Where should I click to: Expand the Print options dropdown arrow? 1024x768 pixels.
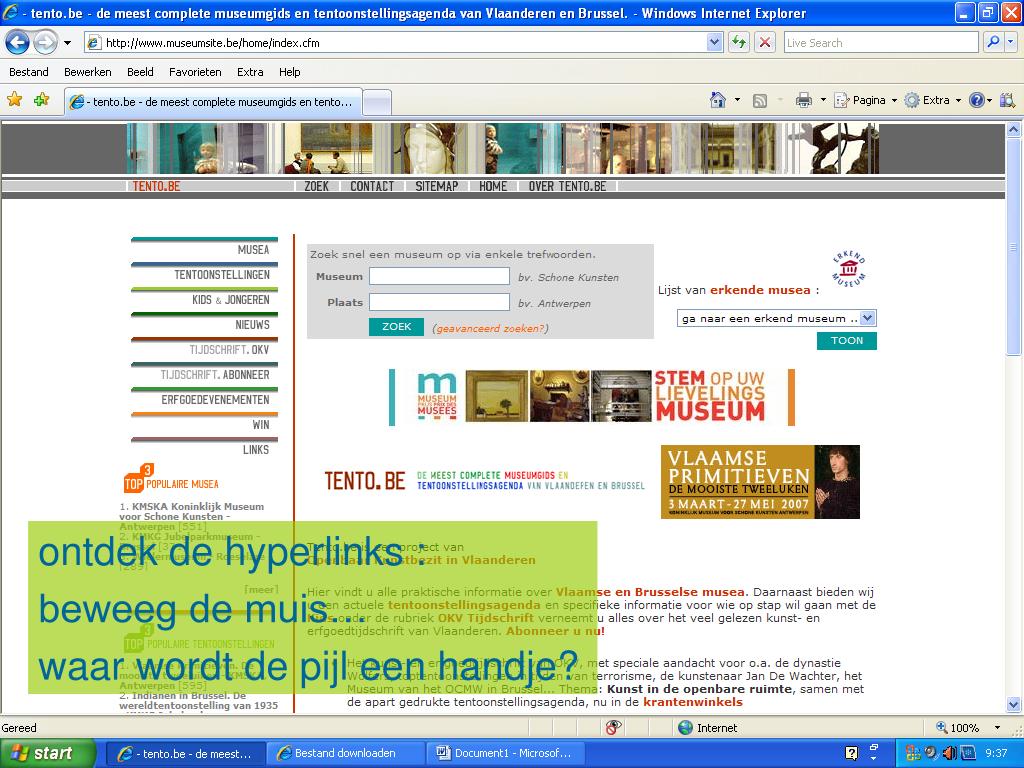[x=823, y=100]
